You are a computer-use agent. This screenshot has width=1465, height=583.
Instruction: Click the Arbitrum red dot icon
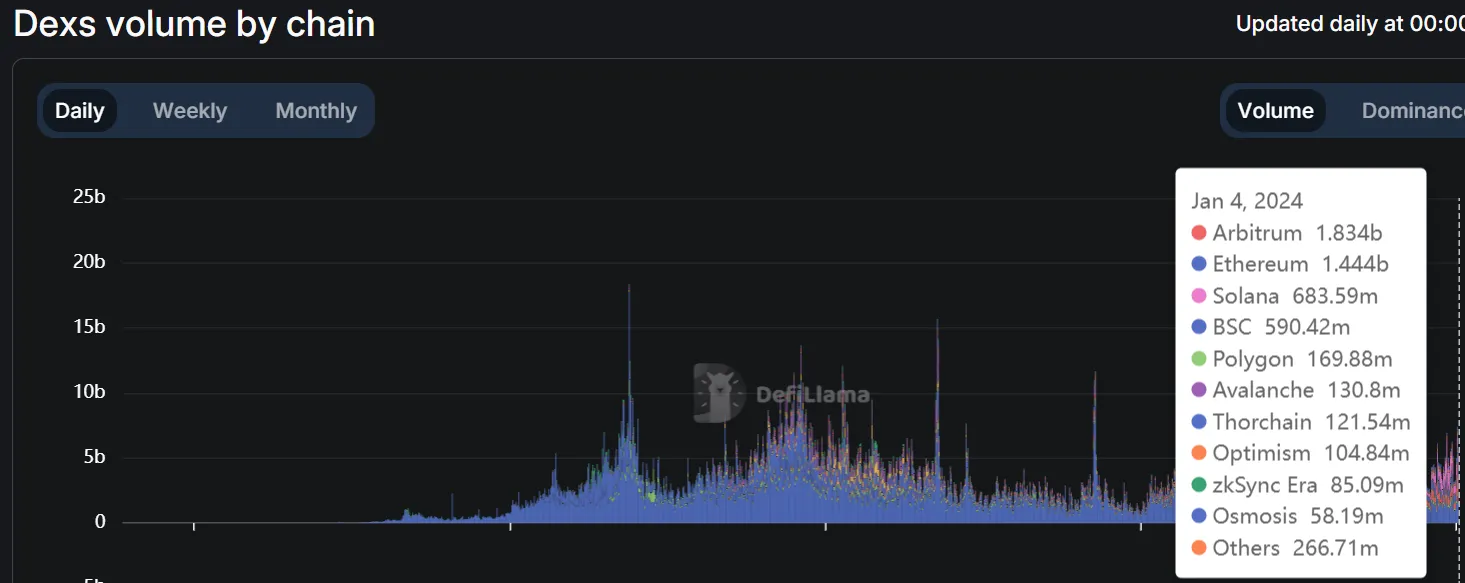click(x=1197, y=232)
